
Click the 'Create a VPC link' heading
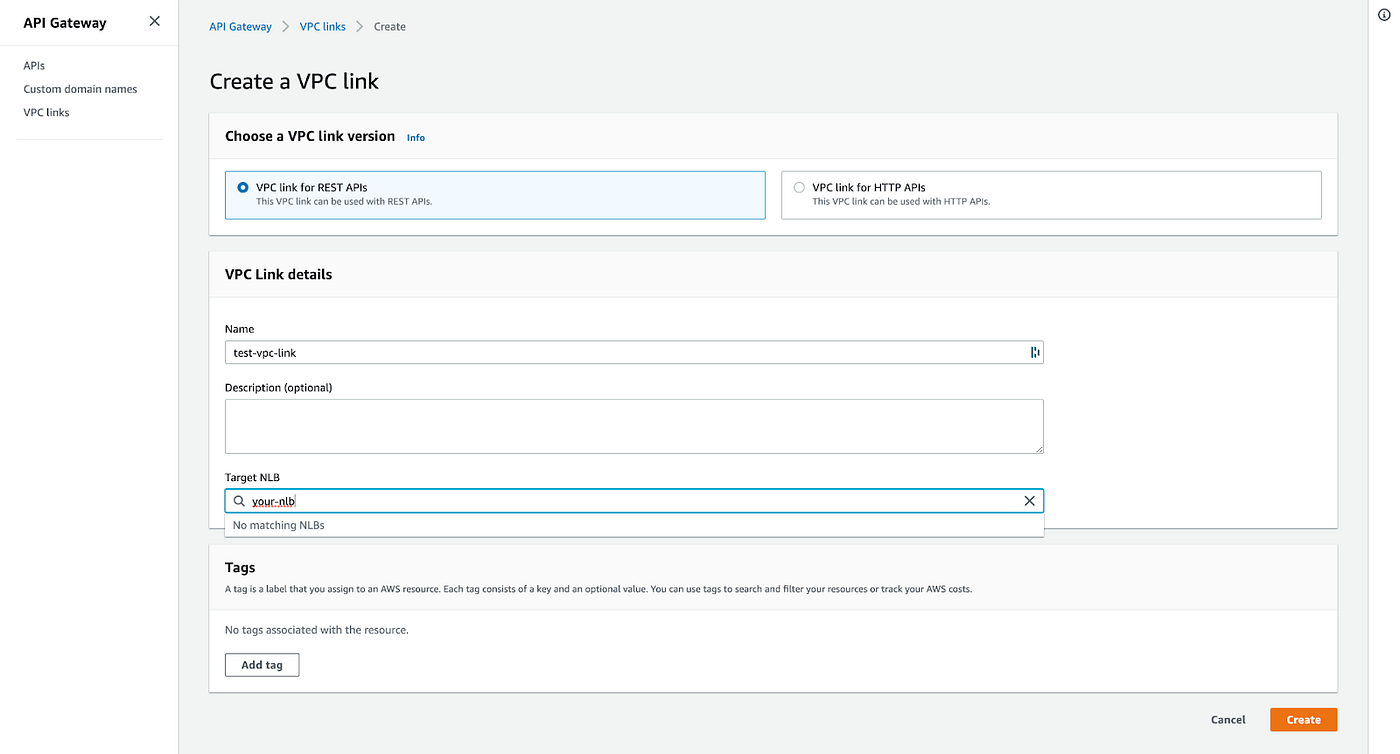pyautogui.click(x=294, y=81)
